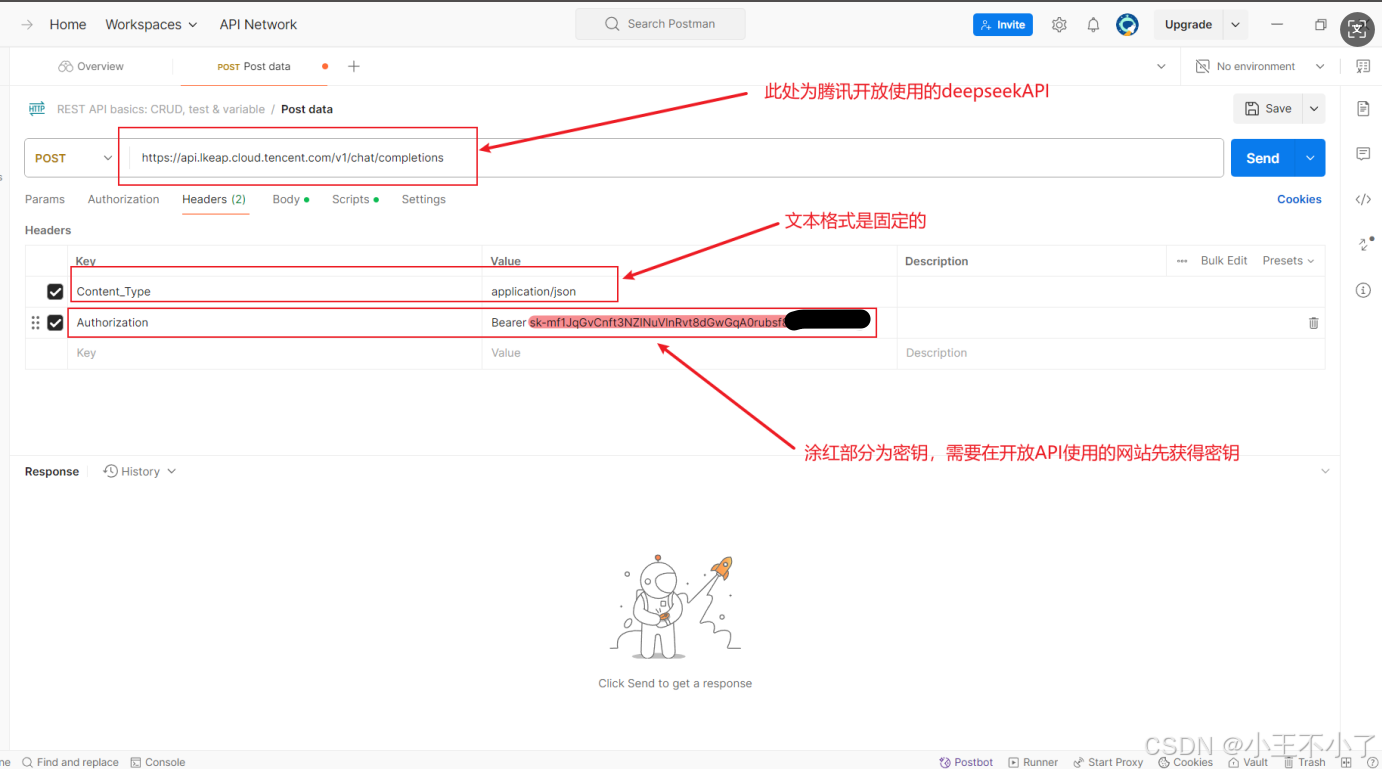Screen dimensions: 1382x769
Task: Click the Upgrade button
Action: click(1188, 25)
